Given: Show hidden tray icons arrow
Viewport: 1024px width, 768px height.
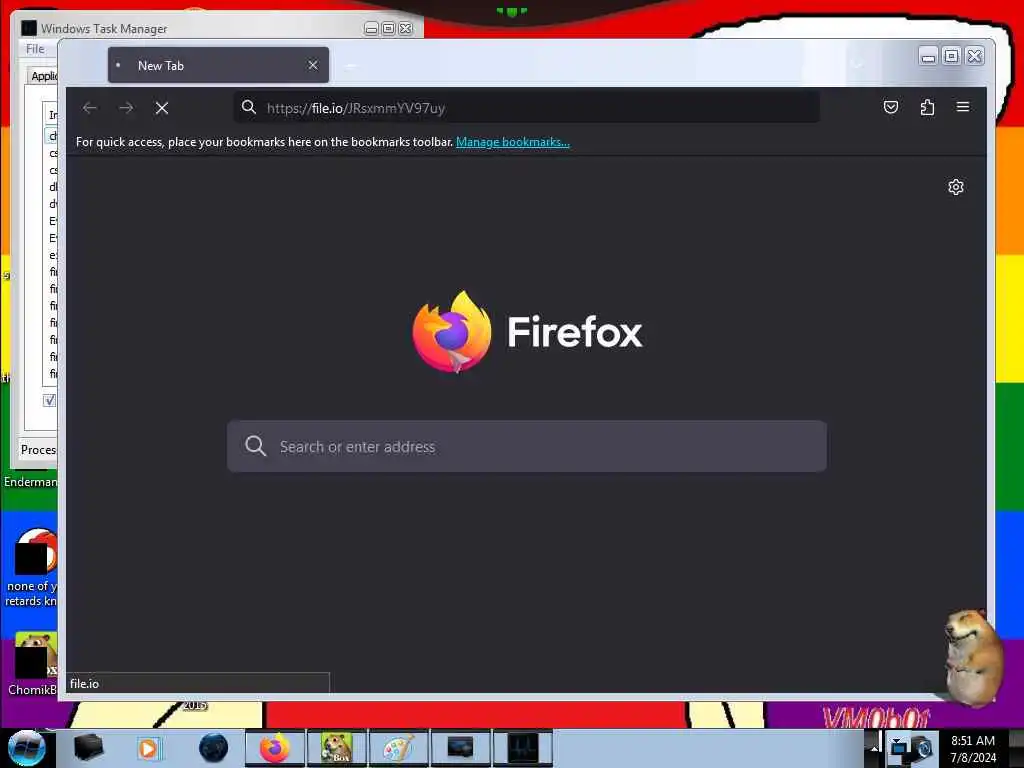Looking at the screenshot, I should [x=873, y=748].
